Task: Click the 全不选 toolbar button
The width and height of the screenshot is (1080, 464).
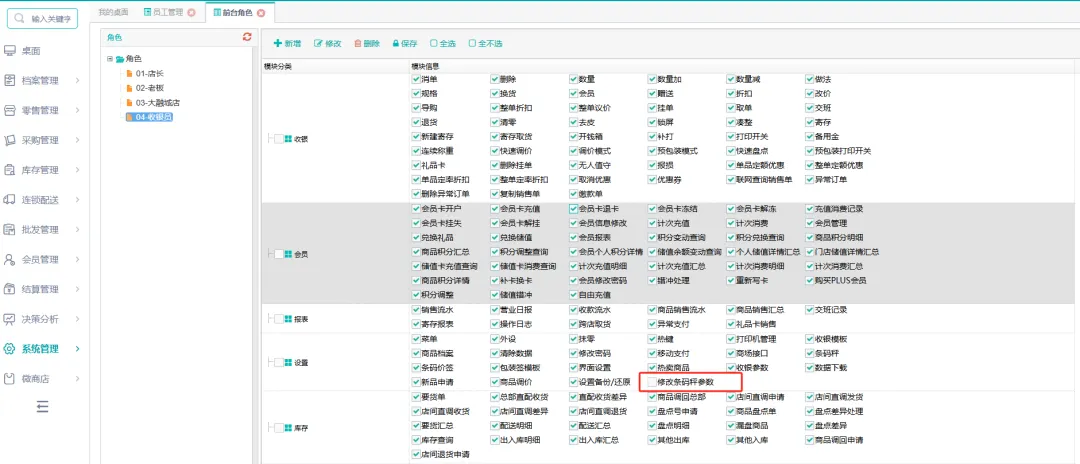Action: (x=486, y=43)
